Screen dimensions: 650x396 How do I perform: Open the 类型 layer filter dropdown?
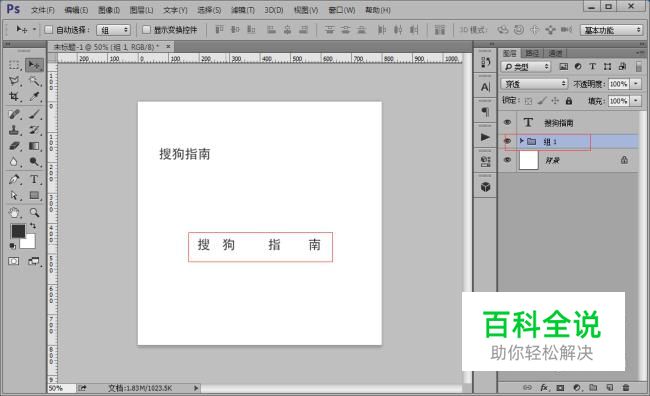click(526, 66)
